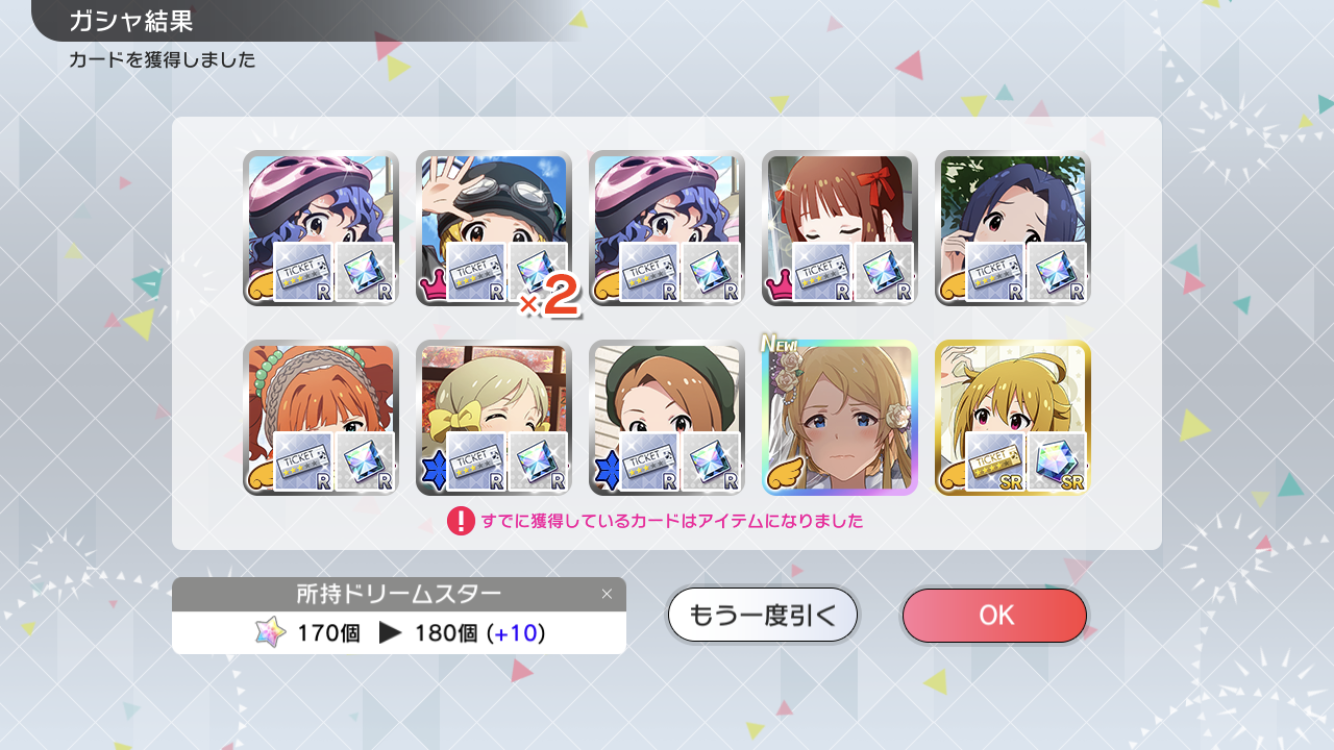Screen dimensions: 1334x750
Task: Select the first pink helmet girl card
Action: (x=321, y=228)
